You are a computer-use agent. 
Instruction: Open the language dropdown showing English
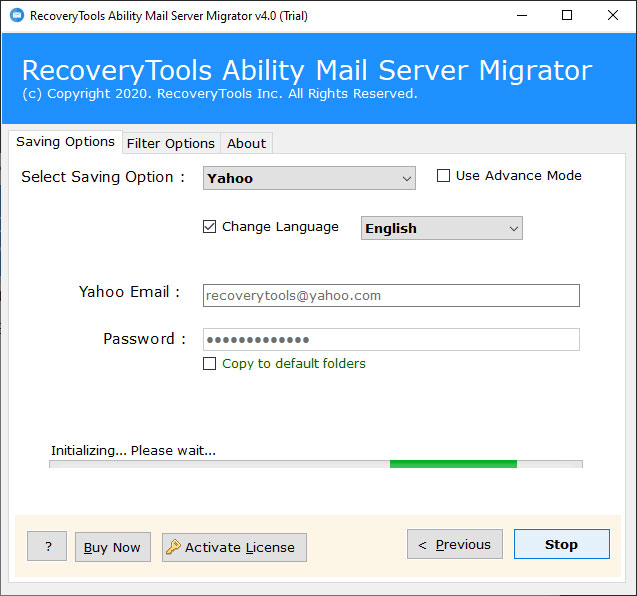(x=442, y=228)
